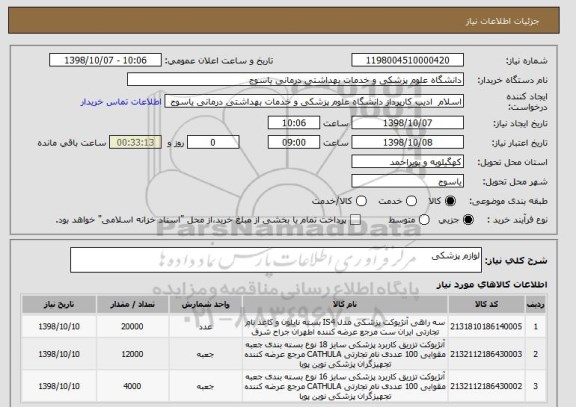Click quantity cell 12000
The image size is (576, 407).
(132, 354)
